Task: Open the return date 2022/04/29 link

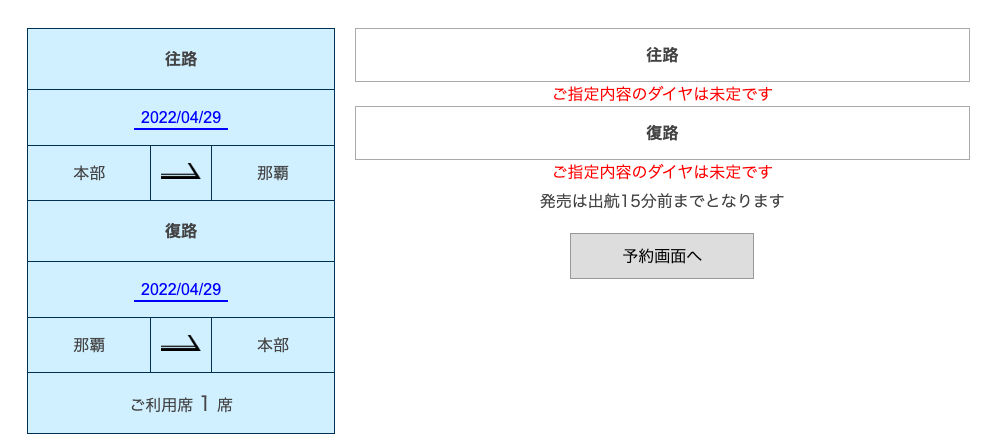Action: coord(181,290)
